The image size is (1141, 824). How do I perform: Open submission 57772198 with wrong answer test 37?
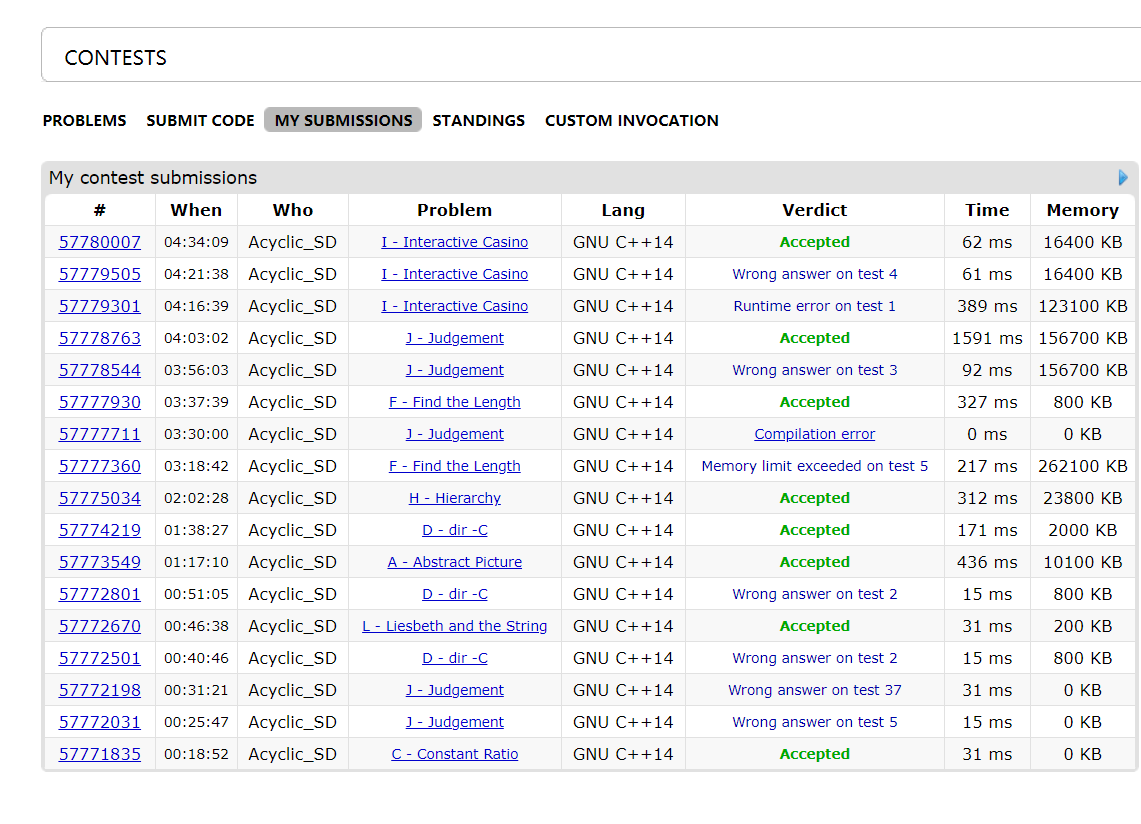pyautogui.click(x=100, y=690)
